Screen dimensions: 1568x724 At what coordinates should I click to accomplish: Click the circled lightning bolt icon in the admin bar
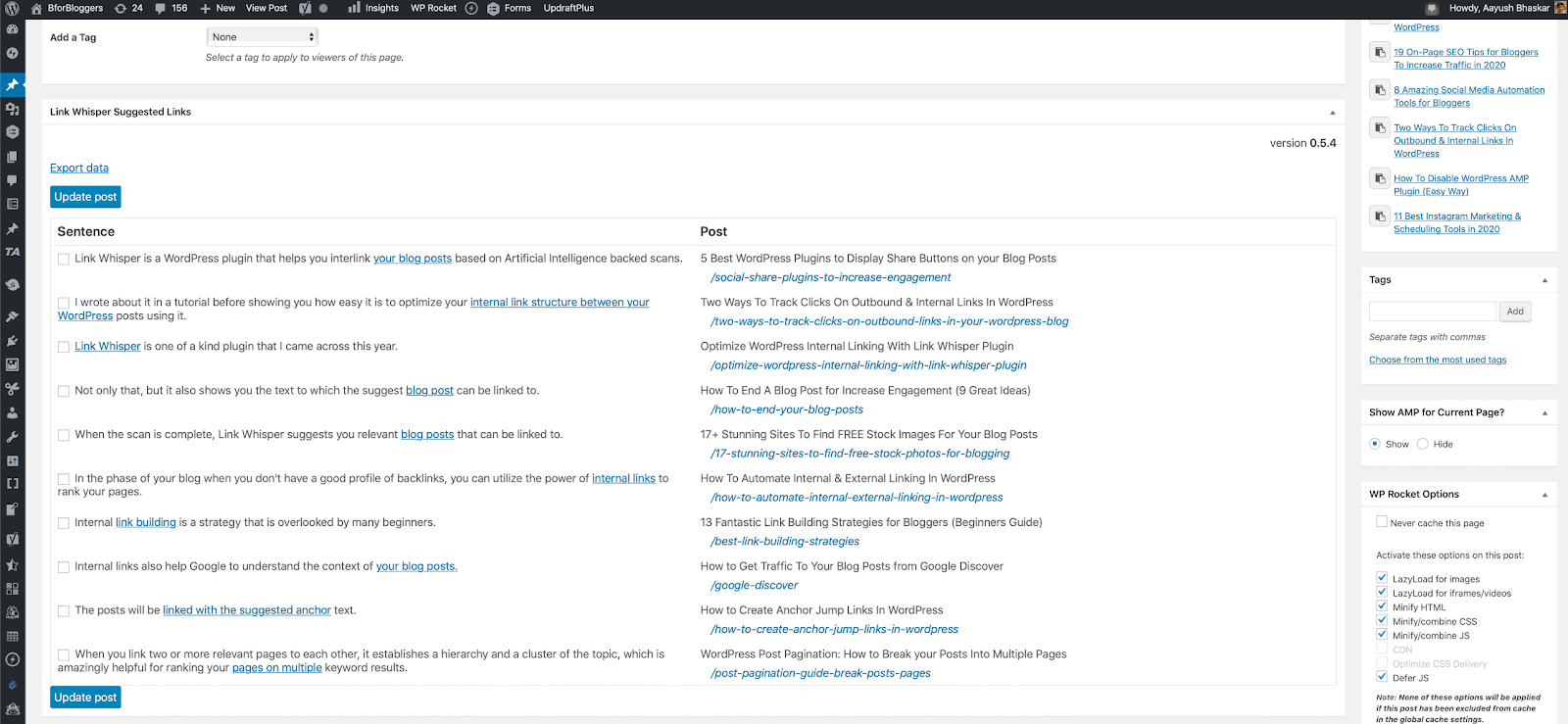471,8
